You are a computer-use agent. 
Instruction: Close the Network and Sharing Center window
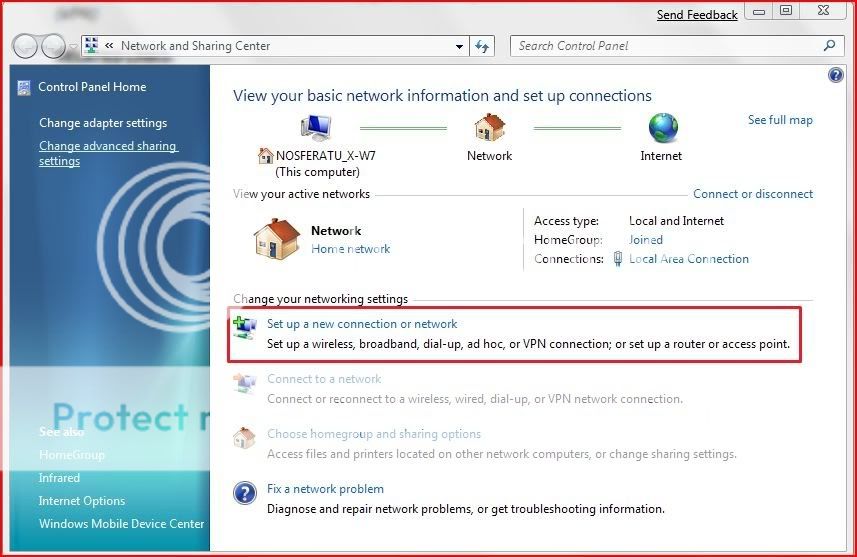[823, 11]
